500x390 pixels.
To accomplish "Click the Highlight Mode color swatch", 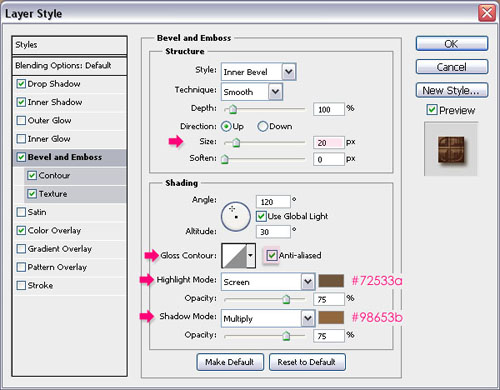I will (x=331, y=281).
